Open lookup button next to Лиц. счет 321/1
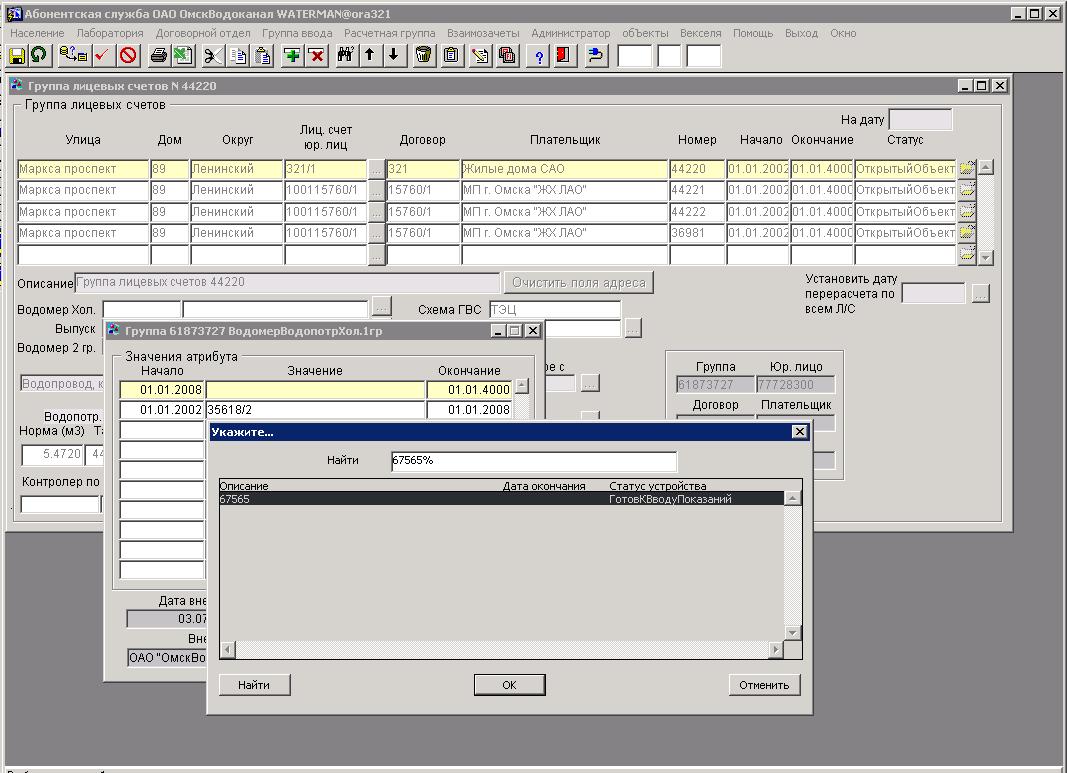Image resolution: width=1067 pixels, height=773 pixels. pos(376,170)
